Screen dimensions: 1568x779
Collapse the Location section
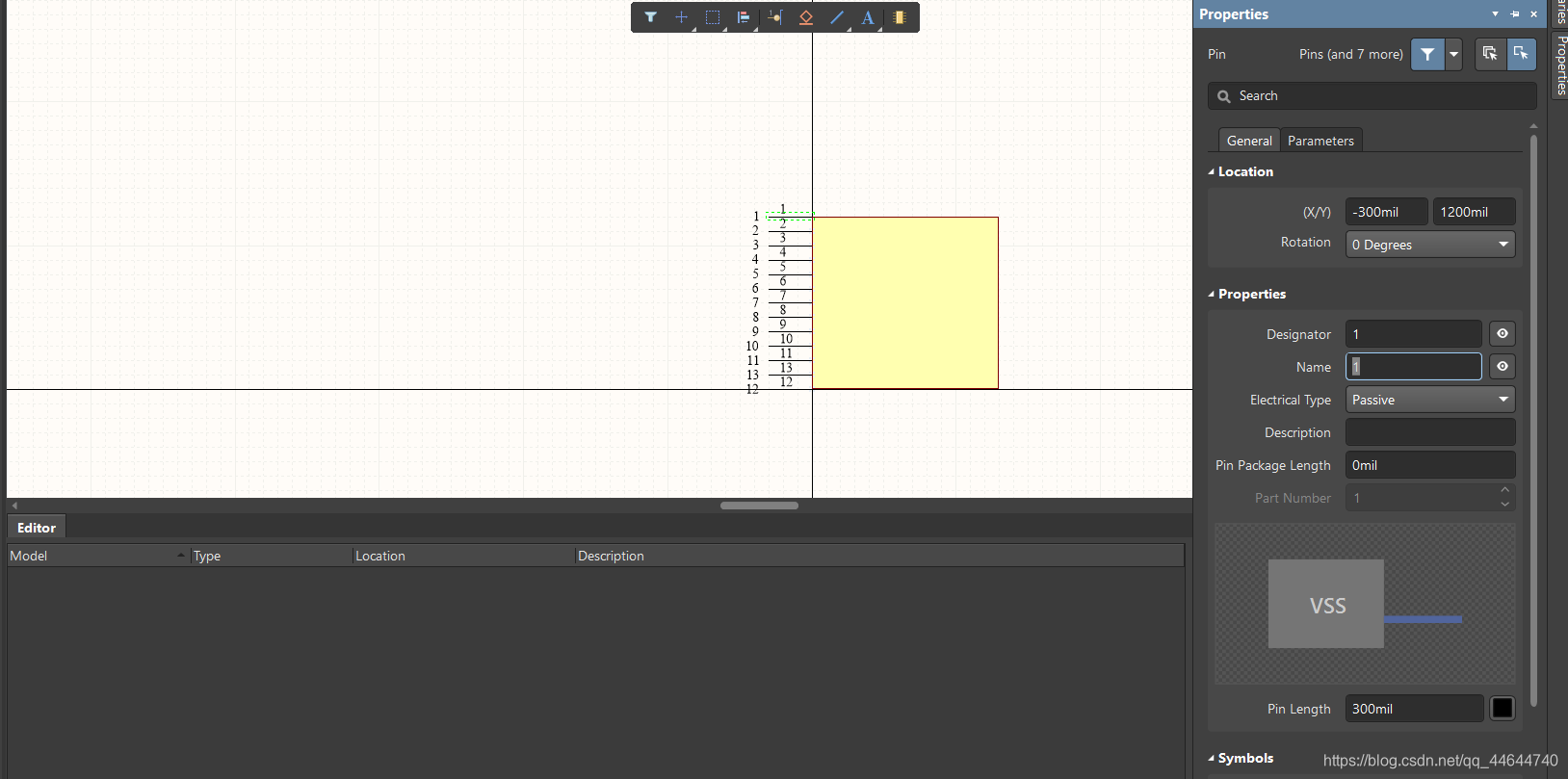1241,171
